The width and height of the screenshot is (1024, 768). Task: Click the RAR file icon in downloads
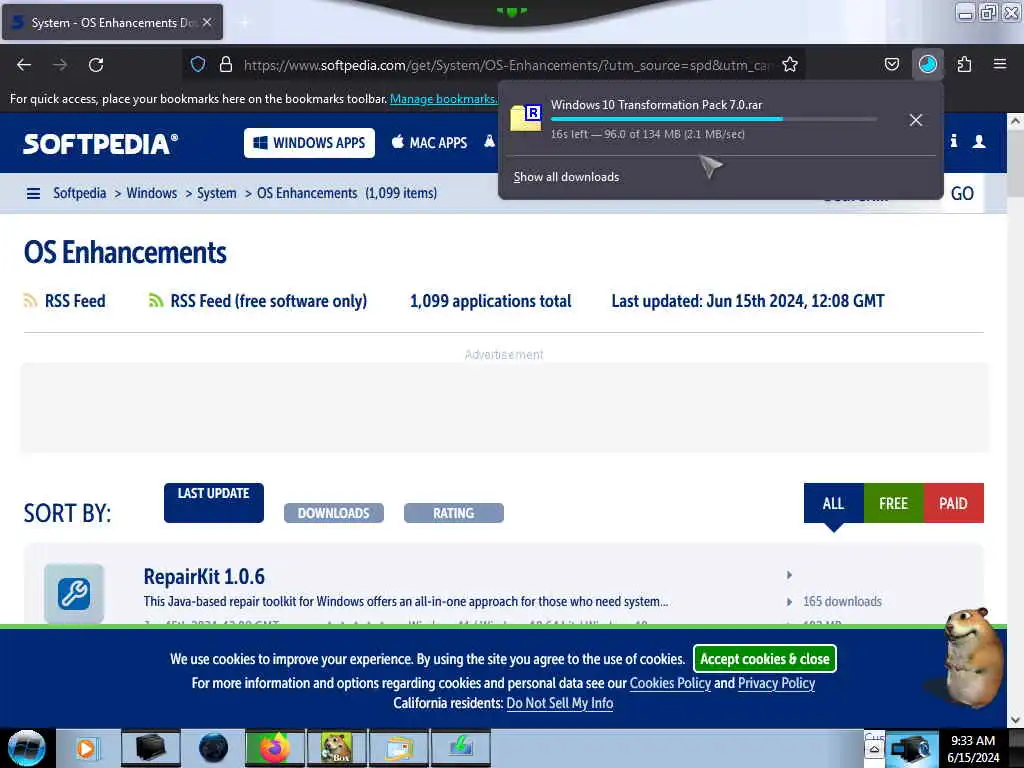tap(526, 118)
